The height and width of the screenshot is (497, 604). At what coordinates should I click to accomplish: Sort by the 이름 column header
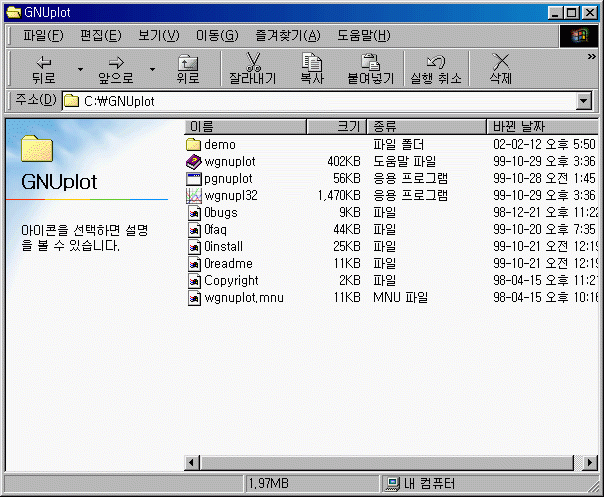(x=245, y=126)
